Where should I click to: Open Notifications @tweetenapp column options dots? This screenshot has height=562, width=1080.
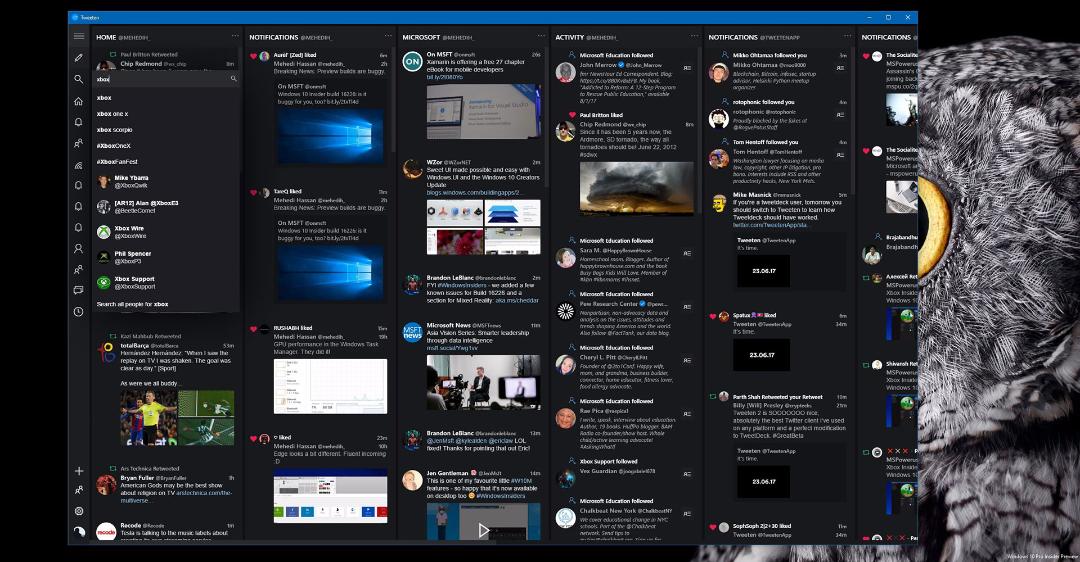tap(847, 37)
